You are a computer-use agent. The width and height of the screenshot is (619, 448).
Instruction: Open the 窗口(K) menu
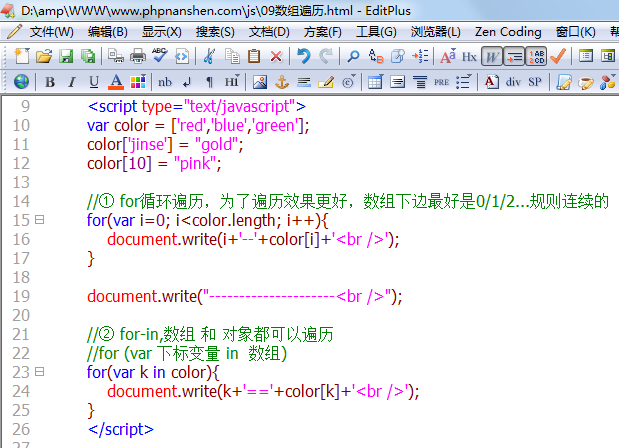[576, 32]
